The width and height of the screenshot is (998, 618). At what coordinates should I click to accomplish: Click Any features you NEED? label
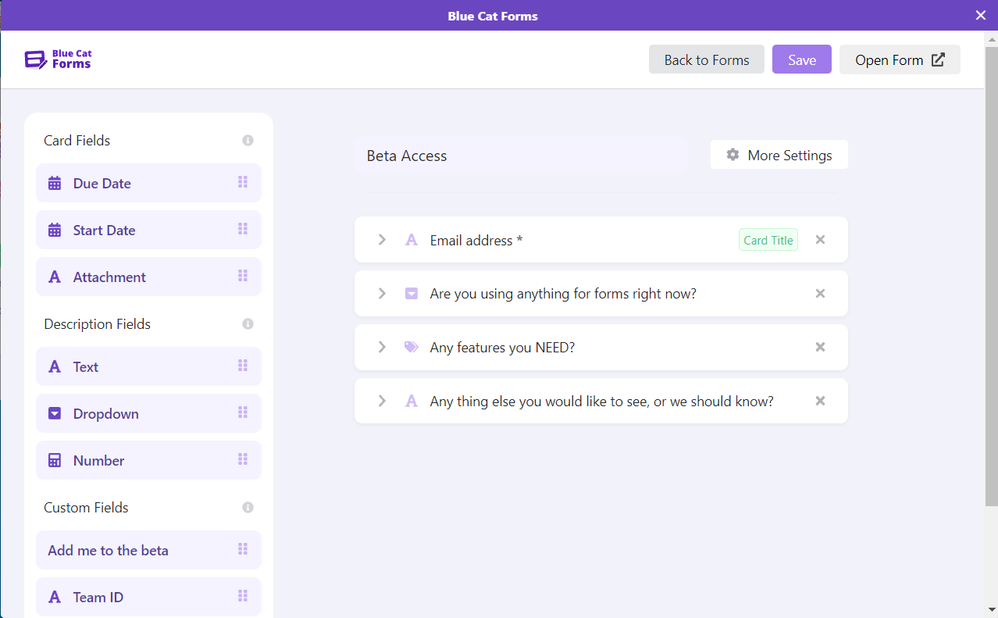tap(502, 348)
